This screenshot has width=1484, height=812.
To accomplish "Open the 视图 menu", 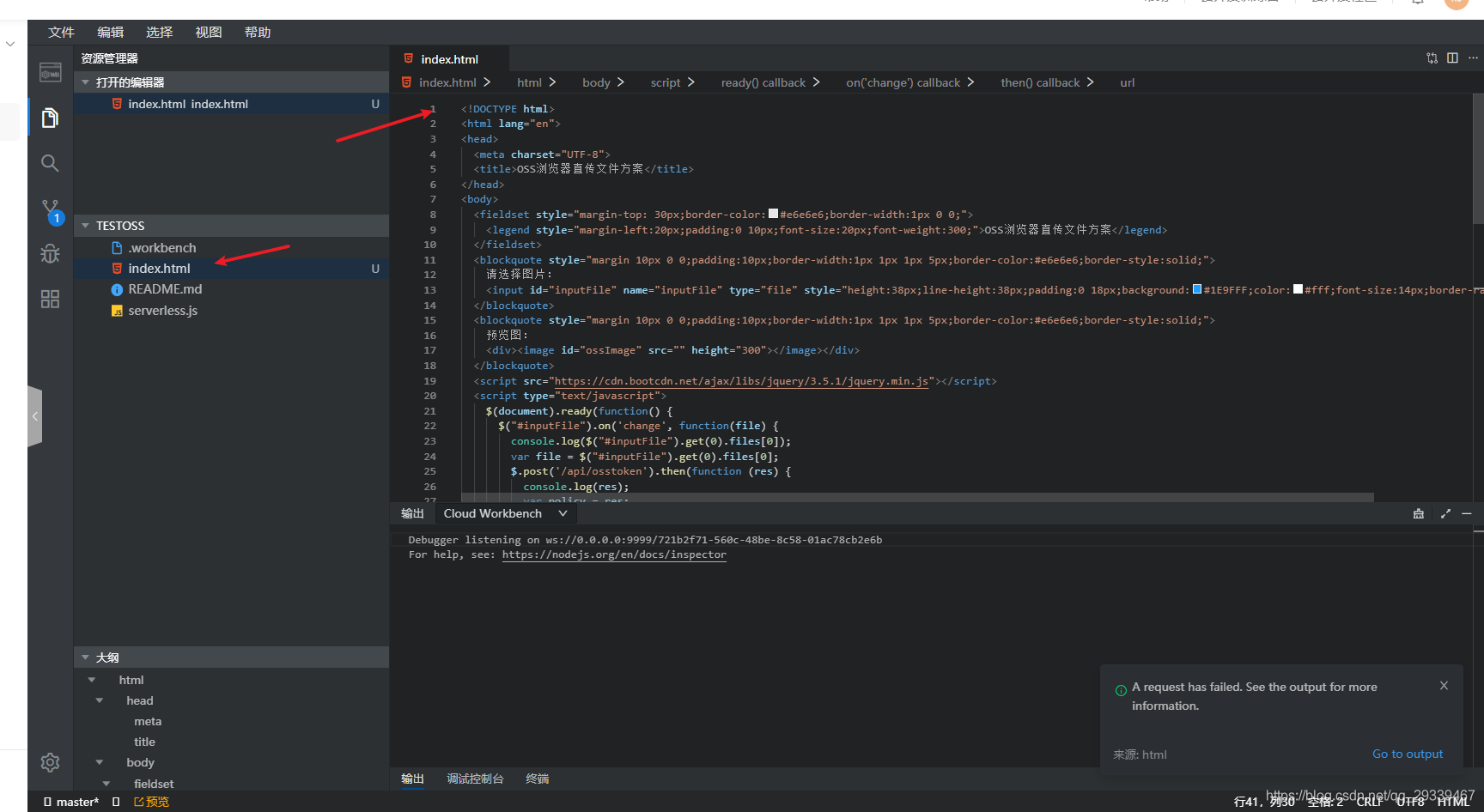I will tap(209, 33).
